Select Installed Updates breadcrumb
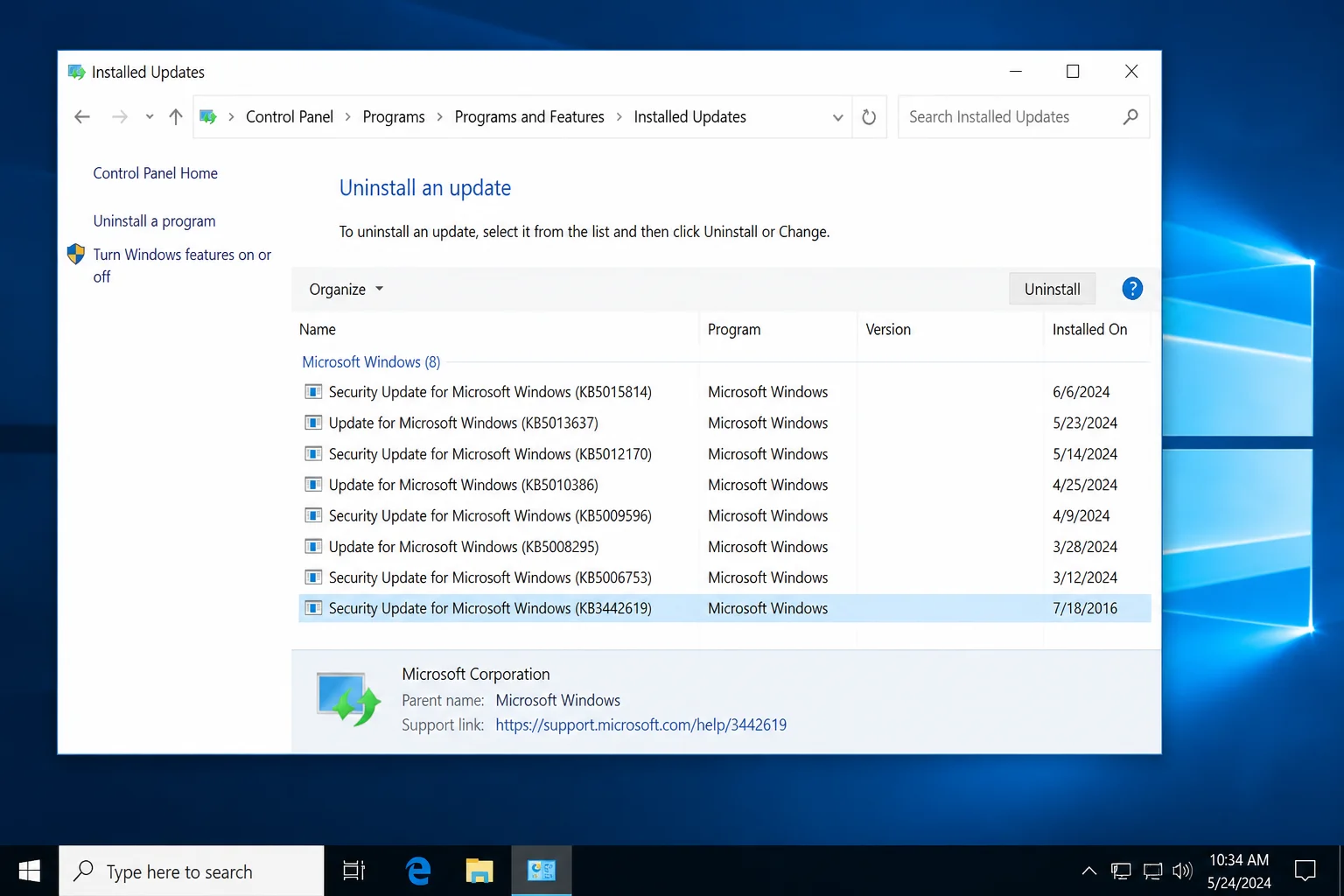Screen dimensions: 1344x896 click(x=690, y=117)
